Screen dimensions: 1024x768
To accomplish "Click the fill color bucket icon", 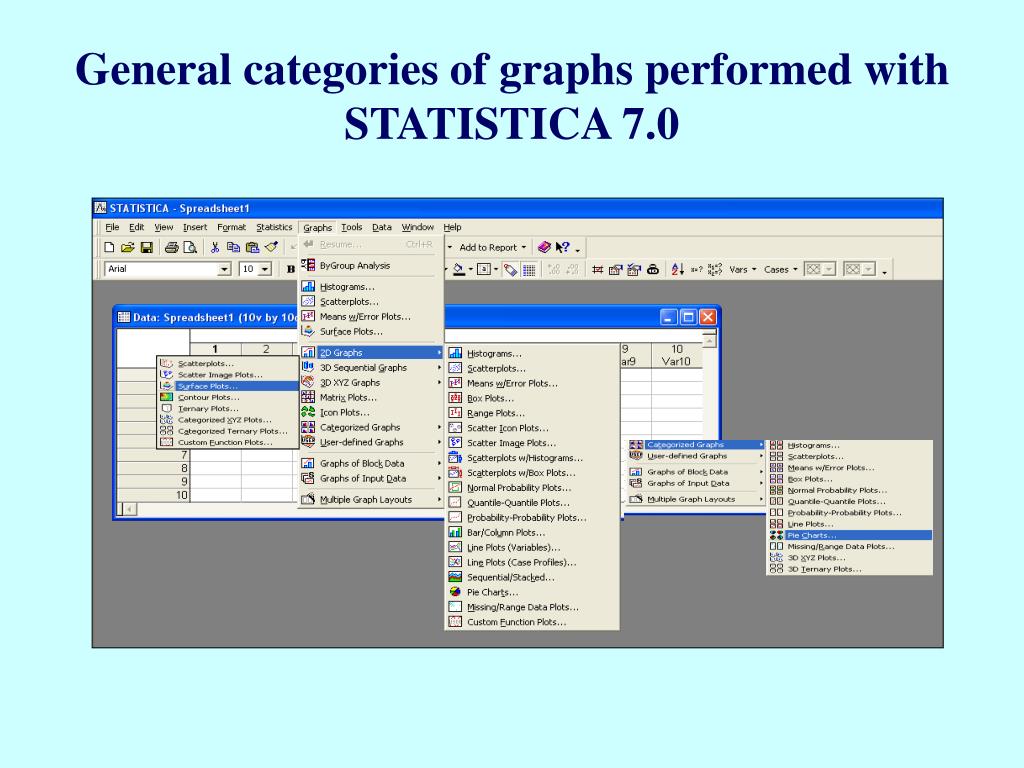I will click(459, 269).
